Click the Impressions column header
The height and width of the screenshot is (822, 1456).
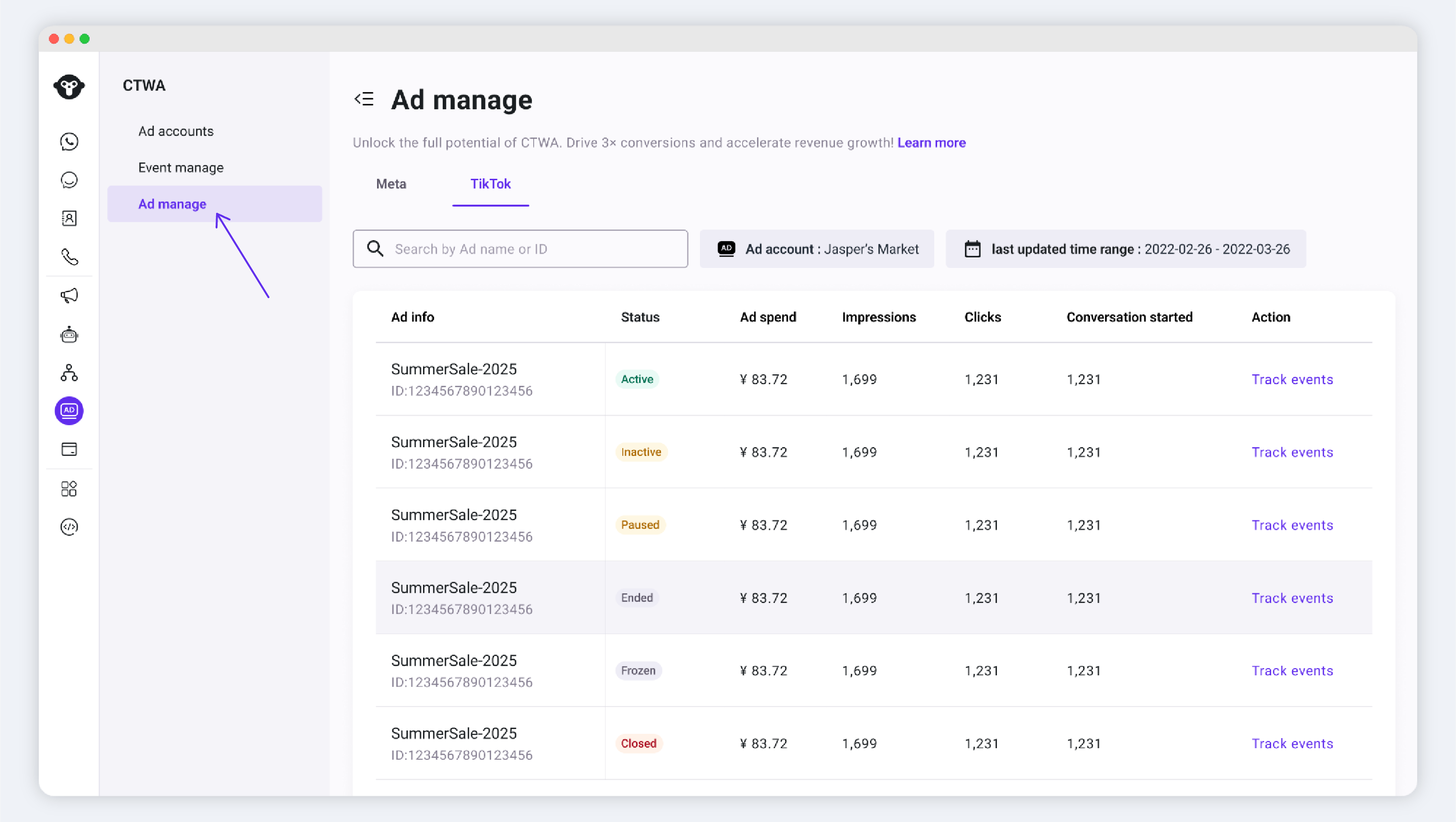[x=879, y=317]
